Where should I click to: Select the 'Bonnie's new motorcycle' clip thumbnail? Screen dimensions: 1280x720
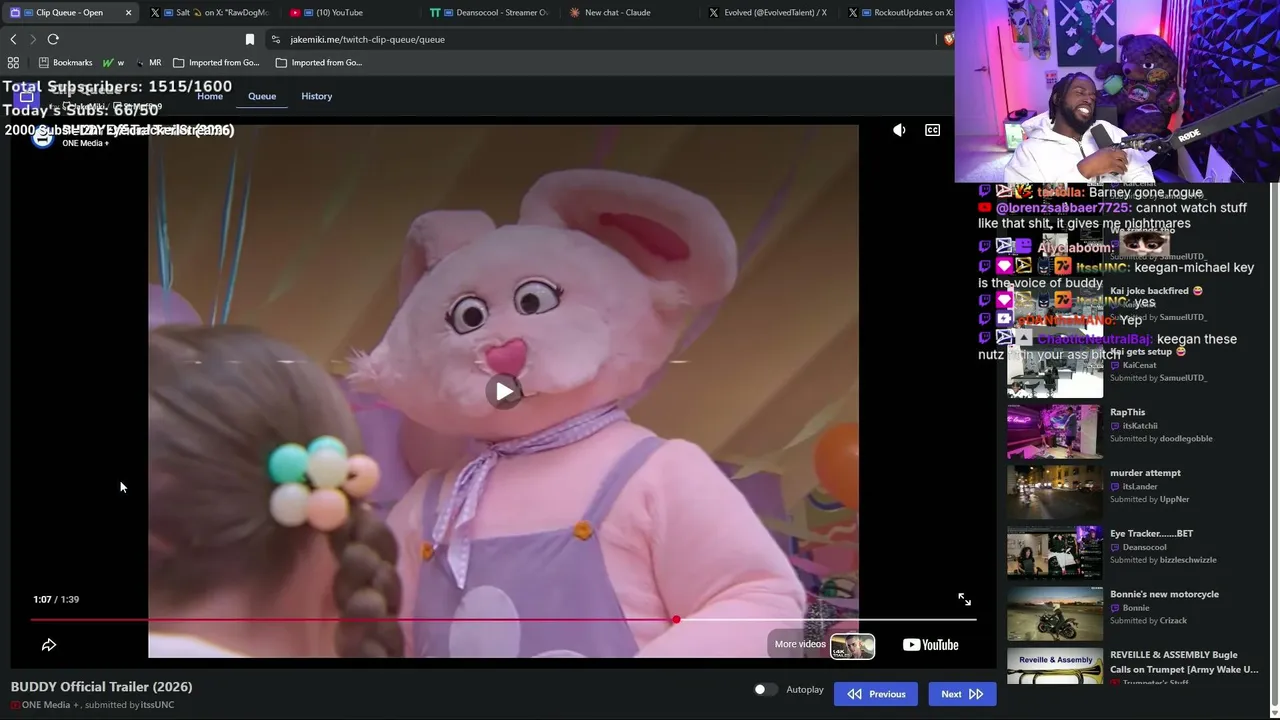(1055, 613)
